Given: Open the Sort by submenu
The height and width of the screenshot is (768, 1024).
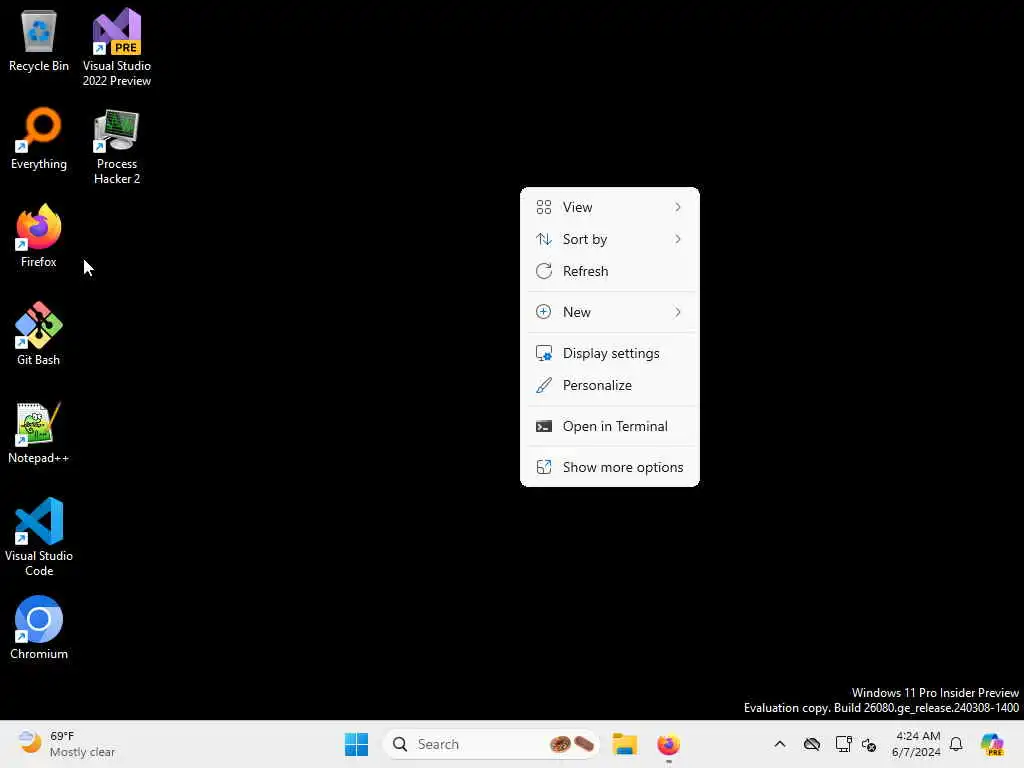Looking at the screenshot, I should coord(609,239).
